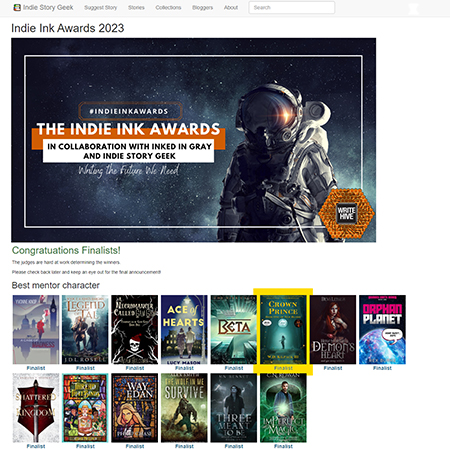View the Beta book cover

(x=234, y=329)
